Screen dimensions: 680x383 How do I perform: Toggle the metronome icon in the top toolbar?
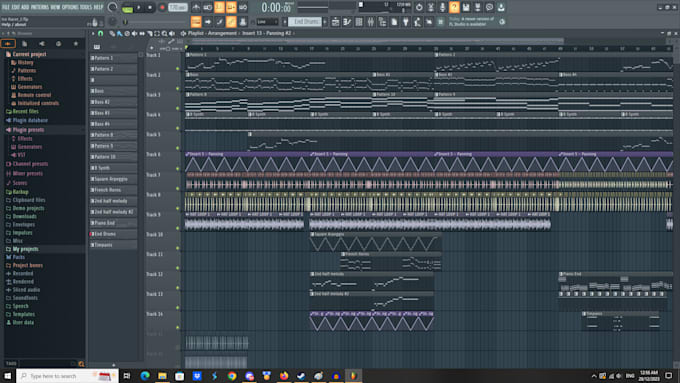(196, 7)
